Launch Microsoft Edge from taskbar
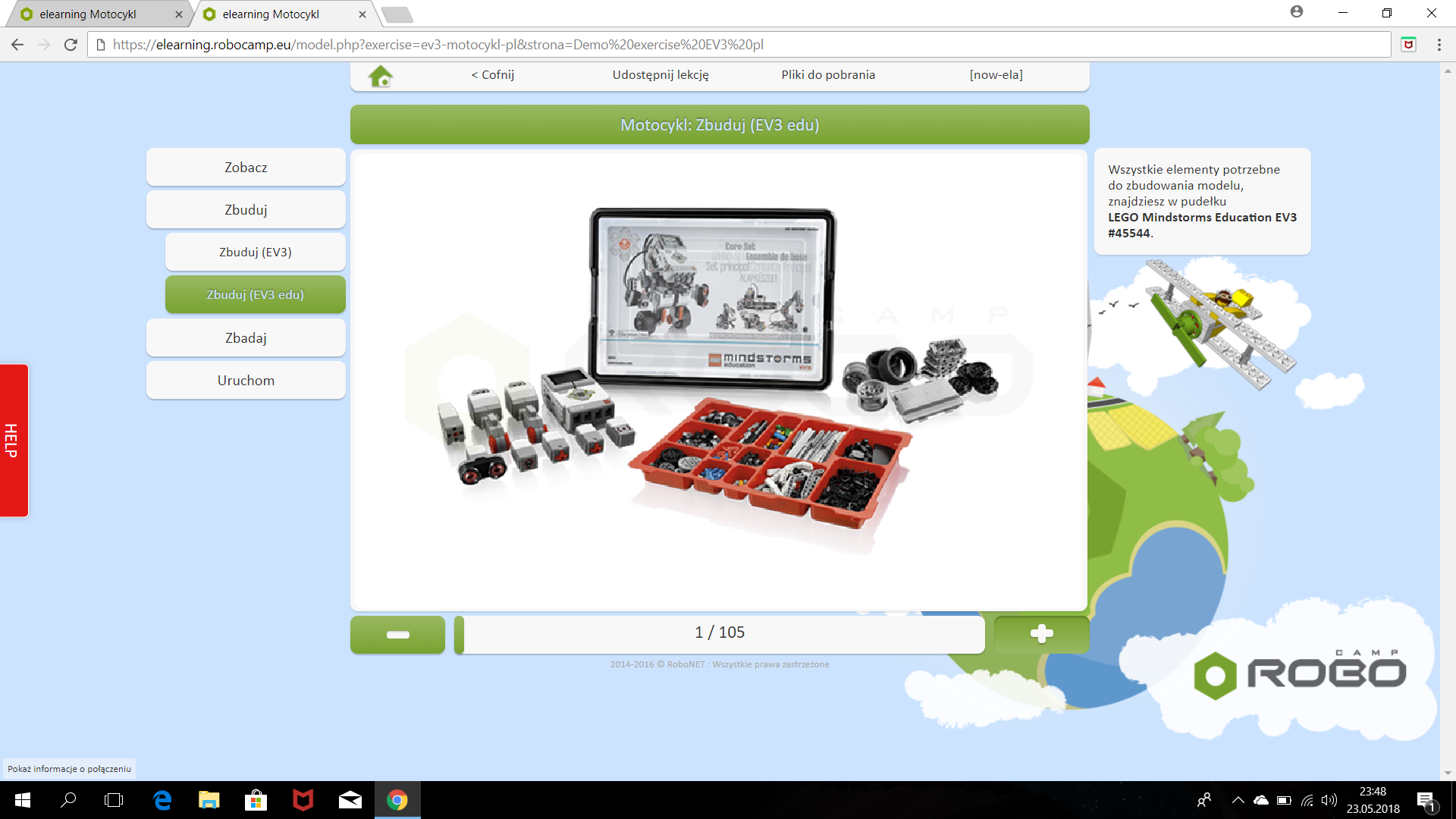 [162, 800]
